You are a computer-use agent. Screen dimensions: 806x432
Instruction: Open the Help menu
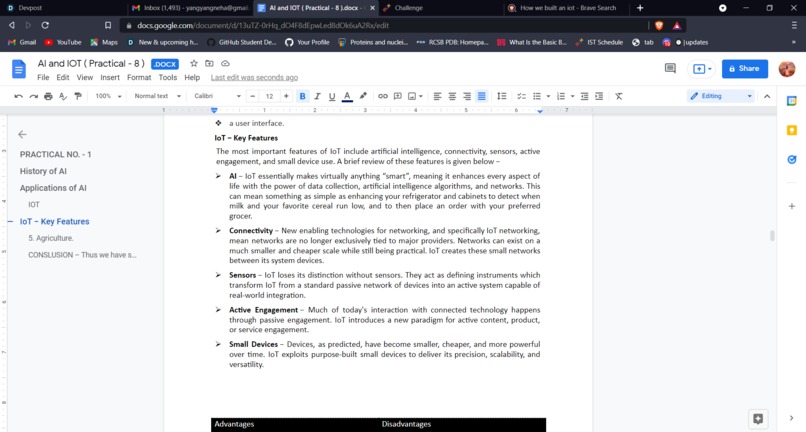pos(192,78)
